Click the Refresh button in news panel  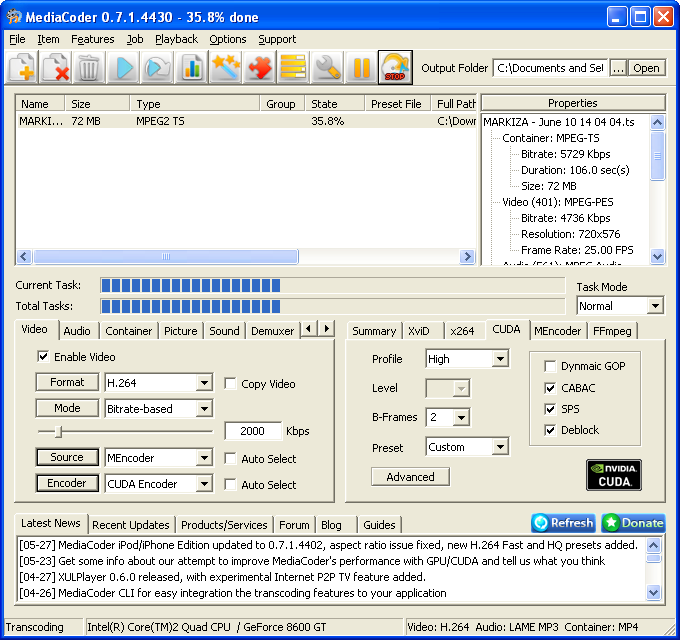pyautogui.click(x=563, y=523)
